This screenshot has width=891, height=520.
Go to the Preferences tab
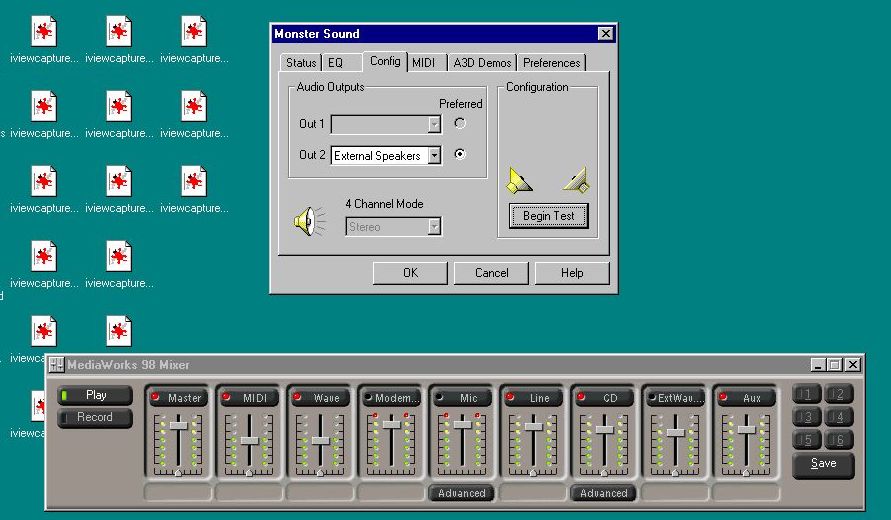[x=552, y=63]
